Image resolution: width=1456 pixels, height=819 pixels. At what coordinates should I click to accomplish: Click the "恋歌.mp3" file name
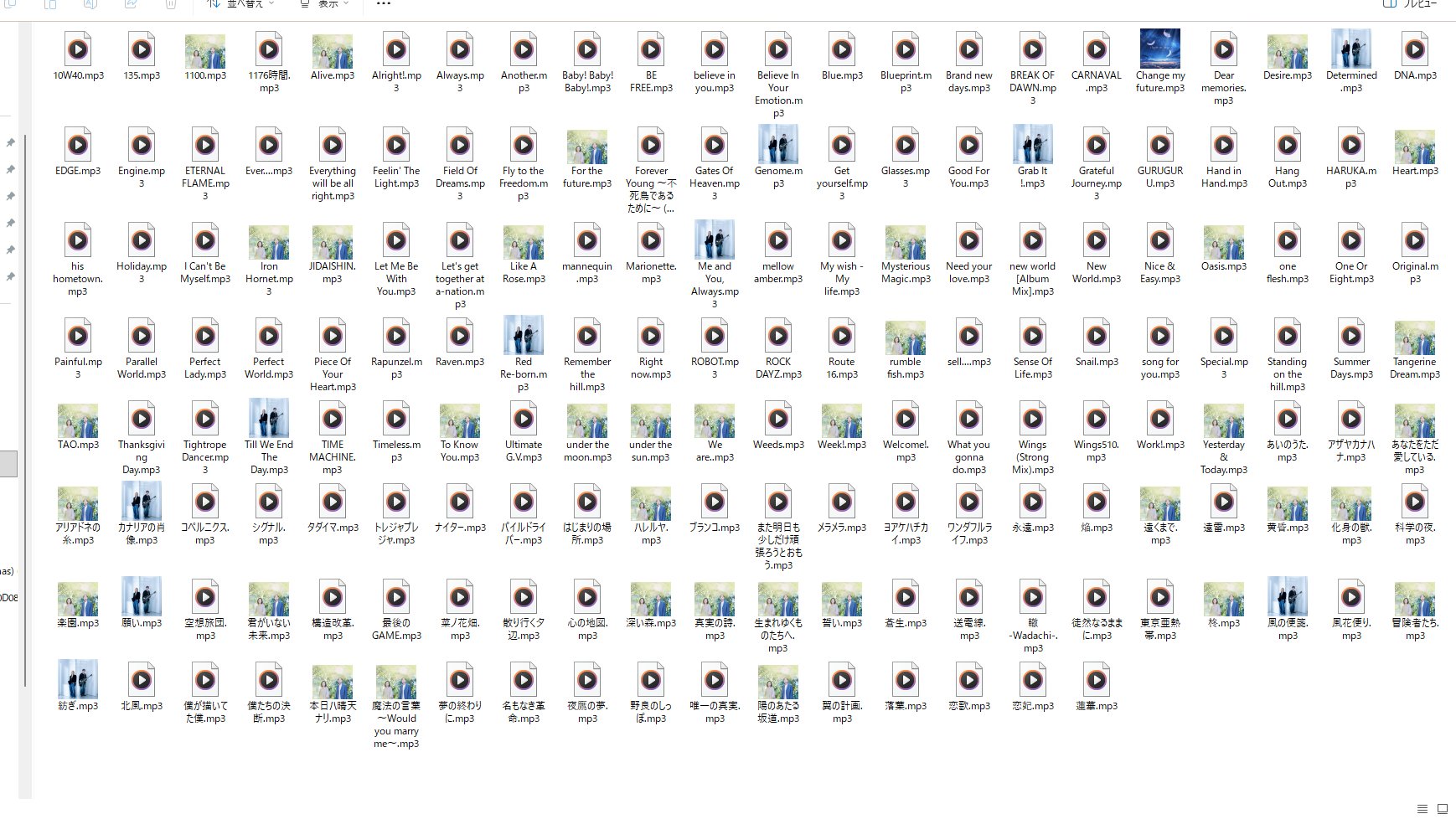tap(969, 706)
